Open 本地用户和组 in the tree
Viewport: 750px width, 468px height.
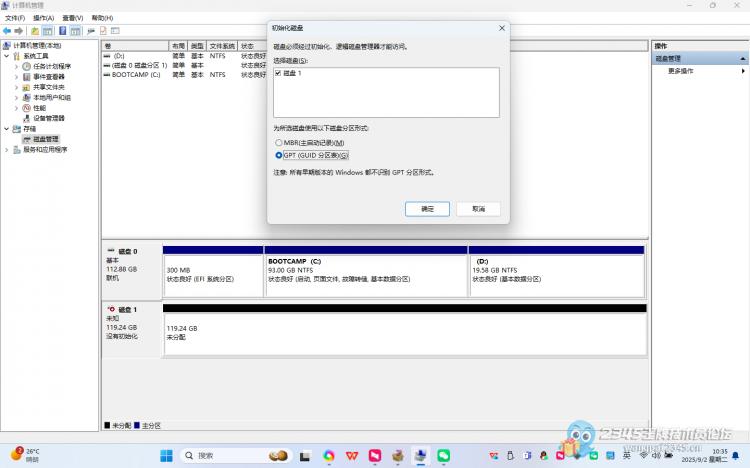click(52, 98)
